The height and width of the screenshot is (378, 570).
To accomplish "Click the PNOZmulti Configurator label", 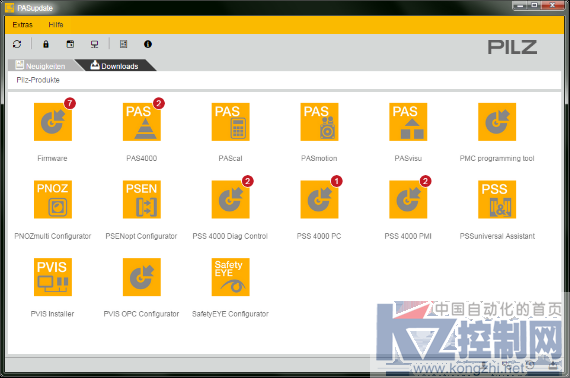I will point(53,236).
